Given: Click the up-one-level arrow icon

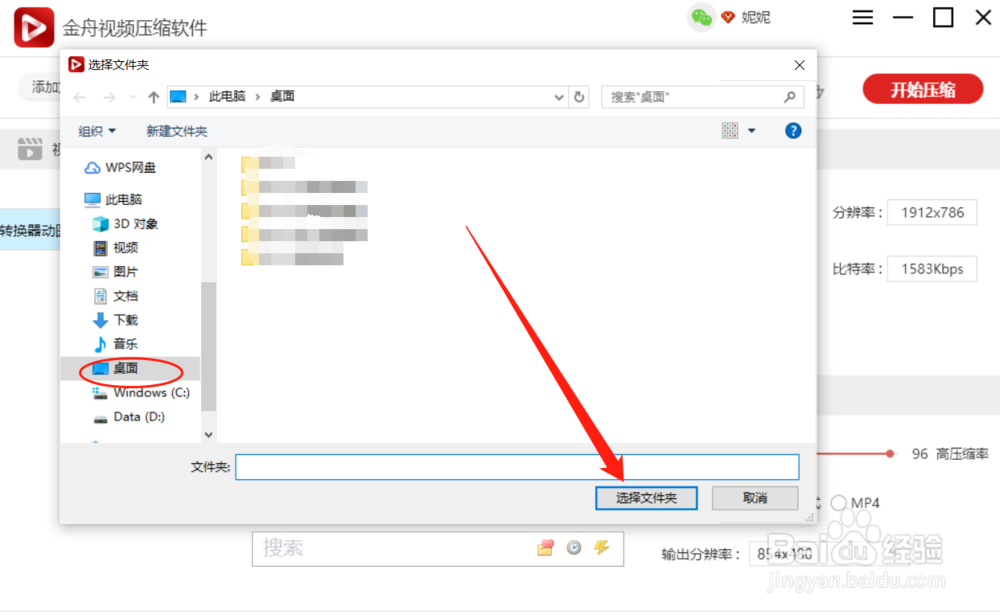Looking at the screenshot, I should pos(152,96).
